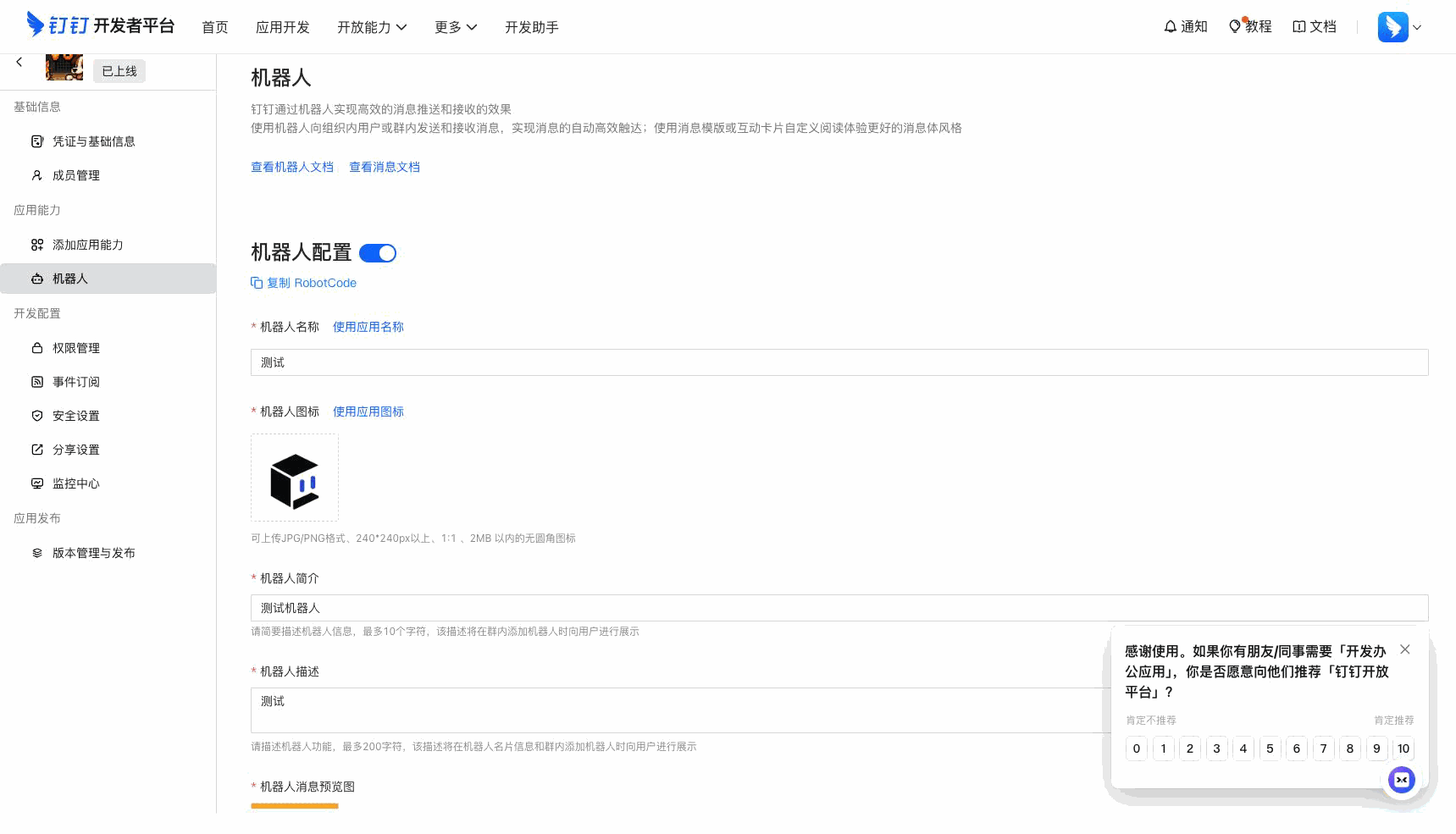This screenshot has height=834, width=1456.
Task: Click the blue user avatar icon
Action: (1392, 27)
